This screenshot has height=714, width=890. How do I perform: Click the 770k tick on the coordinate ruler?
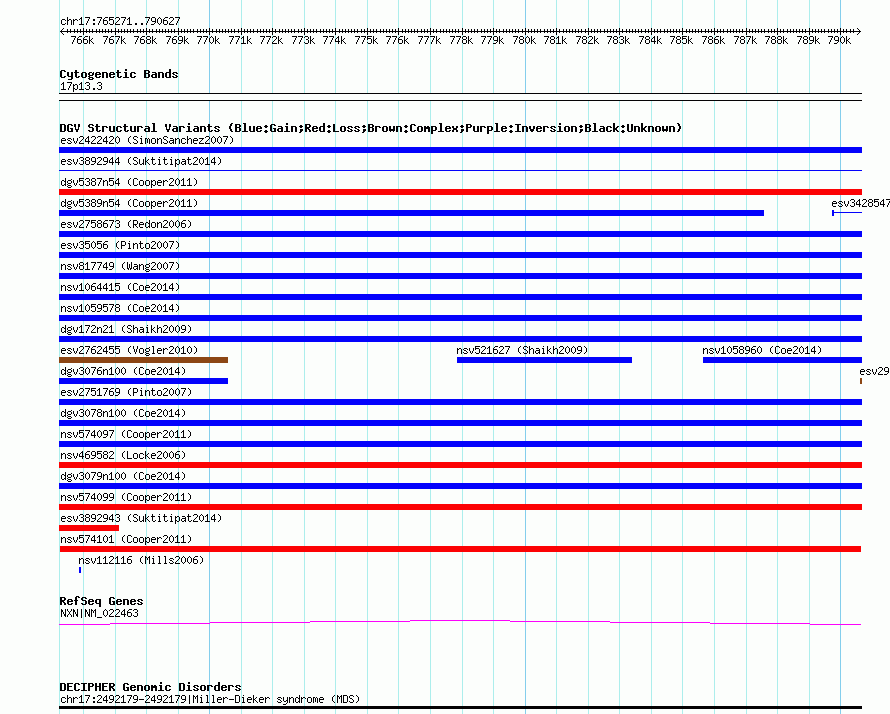point(208,40)
